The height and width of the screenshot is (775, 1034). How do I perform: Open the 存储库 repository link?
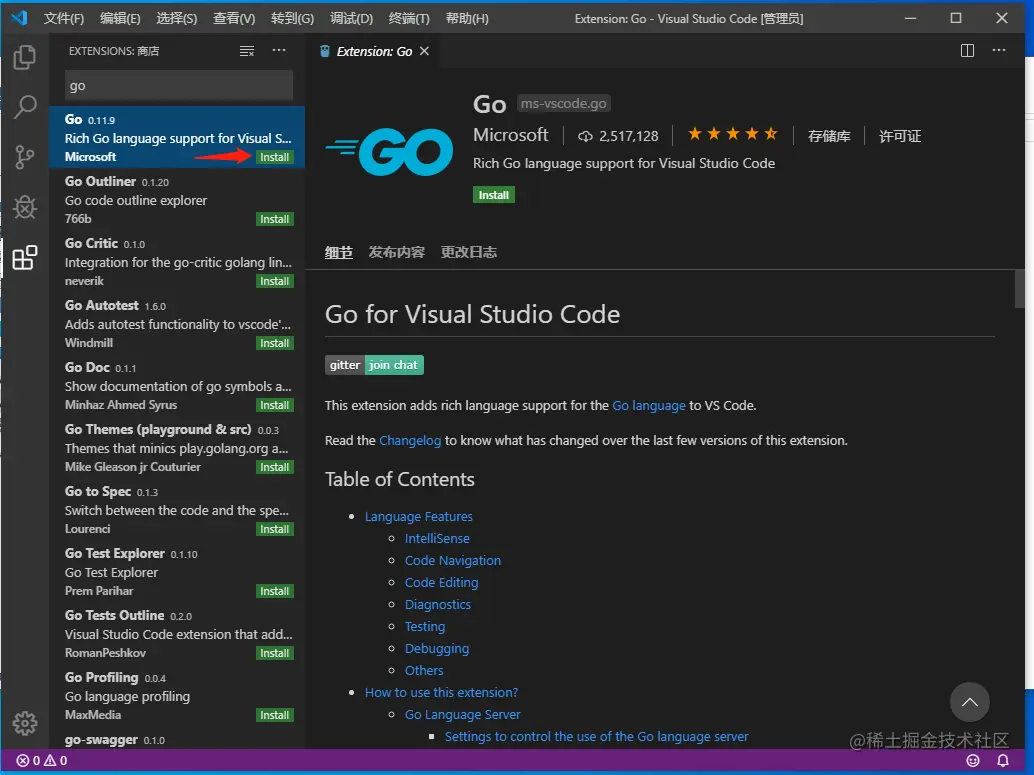pyautogui.click(x=829, y=136)
